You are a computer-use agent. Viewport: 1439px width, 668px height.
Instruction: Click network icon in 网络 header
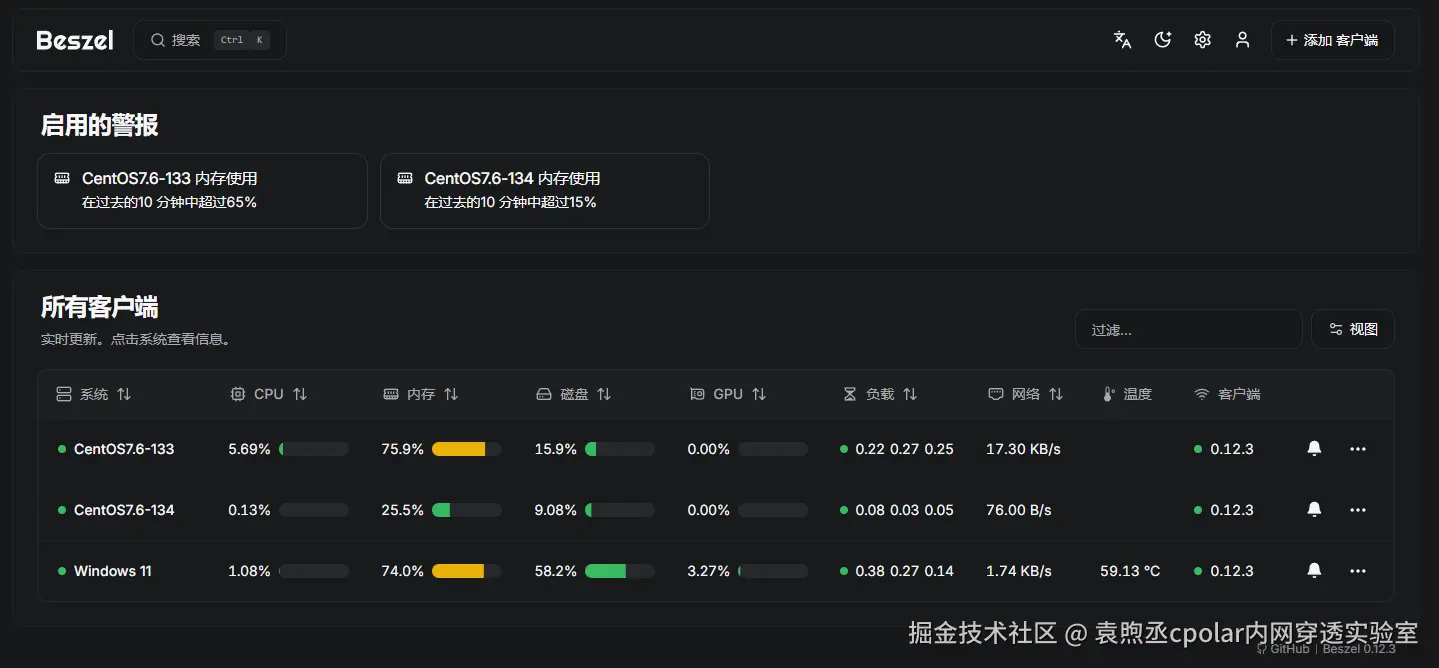(996, 394)
